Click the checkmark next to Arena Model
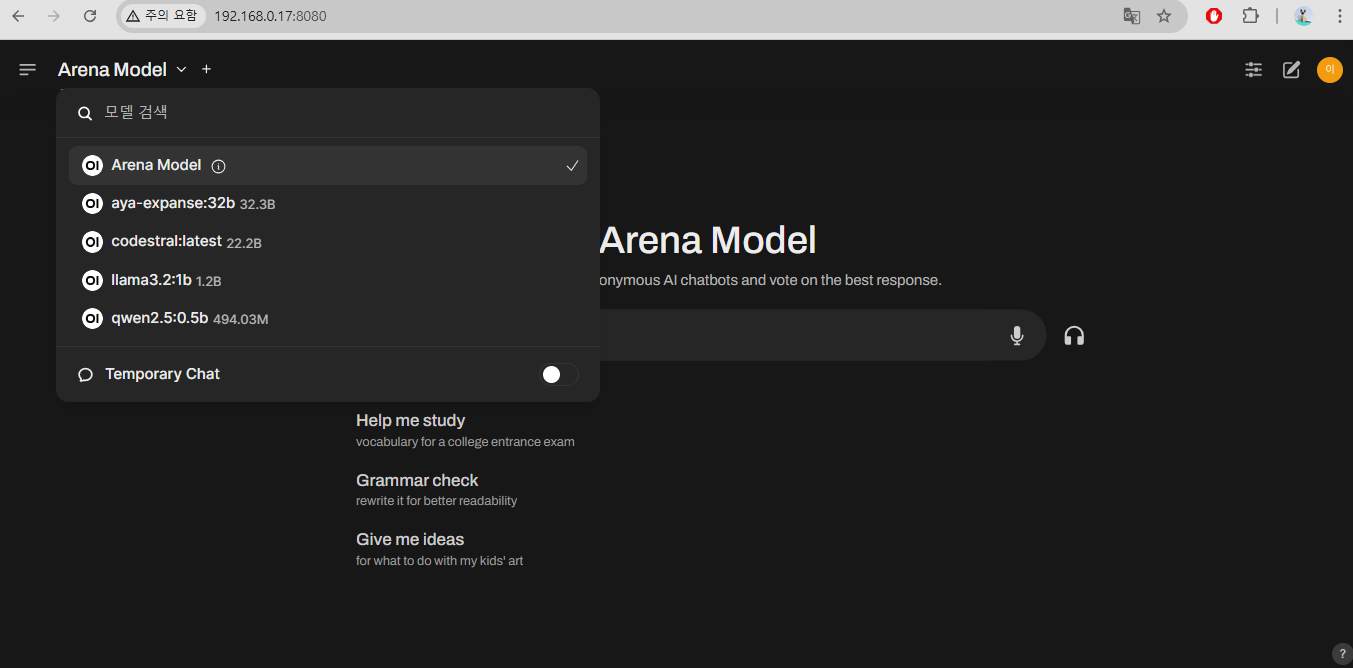Viewport: 1353px width, 668px height. (x=572, y=165)
